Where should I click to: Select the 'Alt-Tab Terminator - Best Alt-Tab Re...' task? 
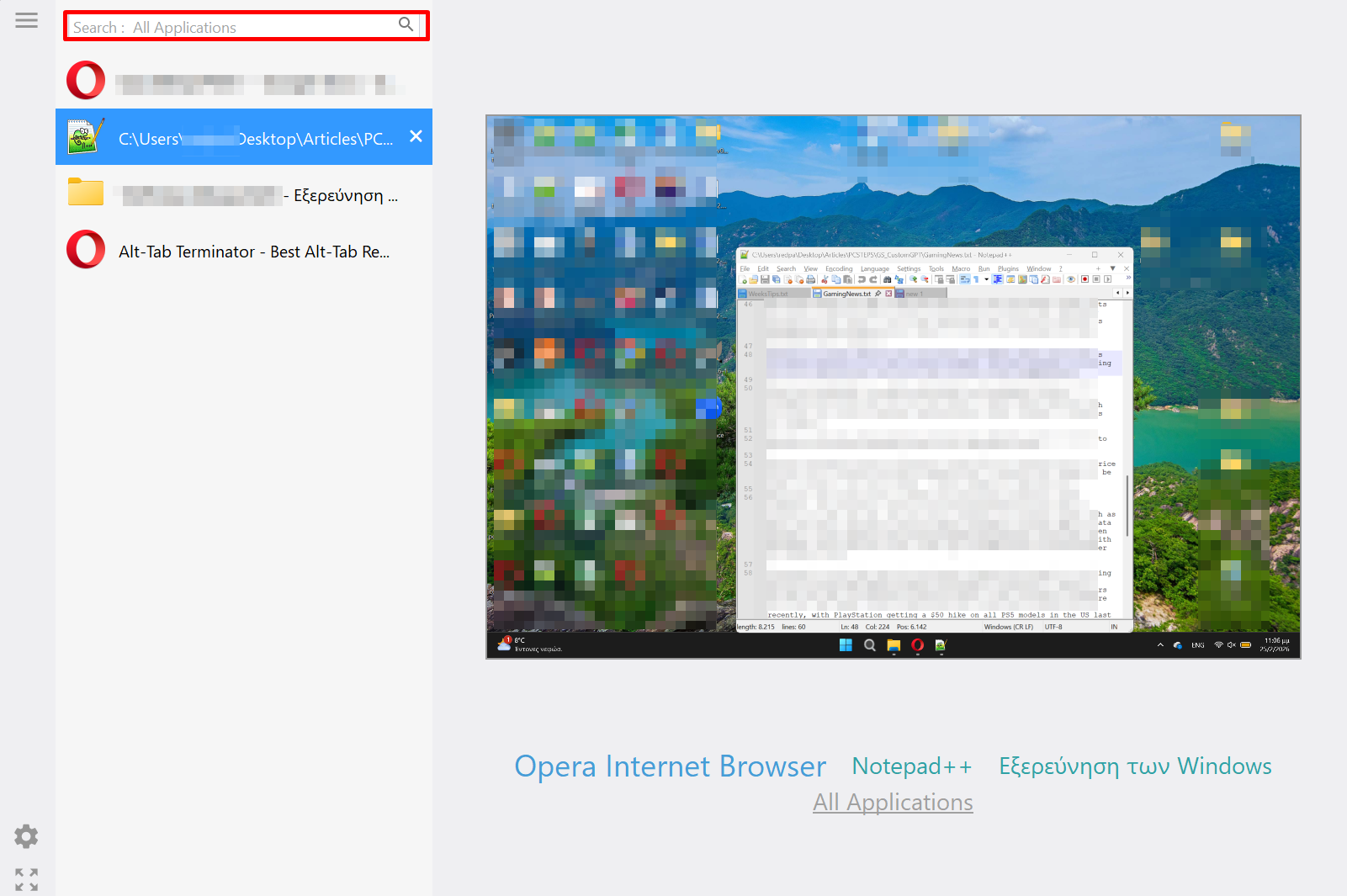pos(244,250)
